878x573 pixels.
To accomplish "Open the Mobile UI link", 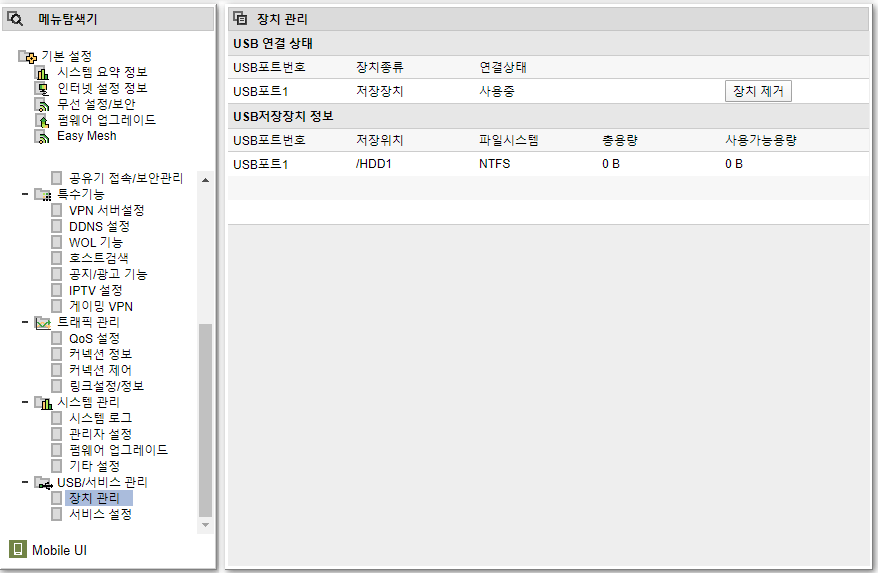I will click(59, 550).
